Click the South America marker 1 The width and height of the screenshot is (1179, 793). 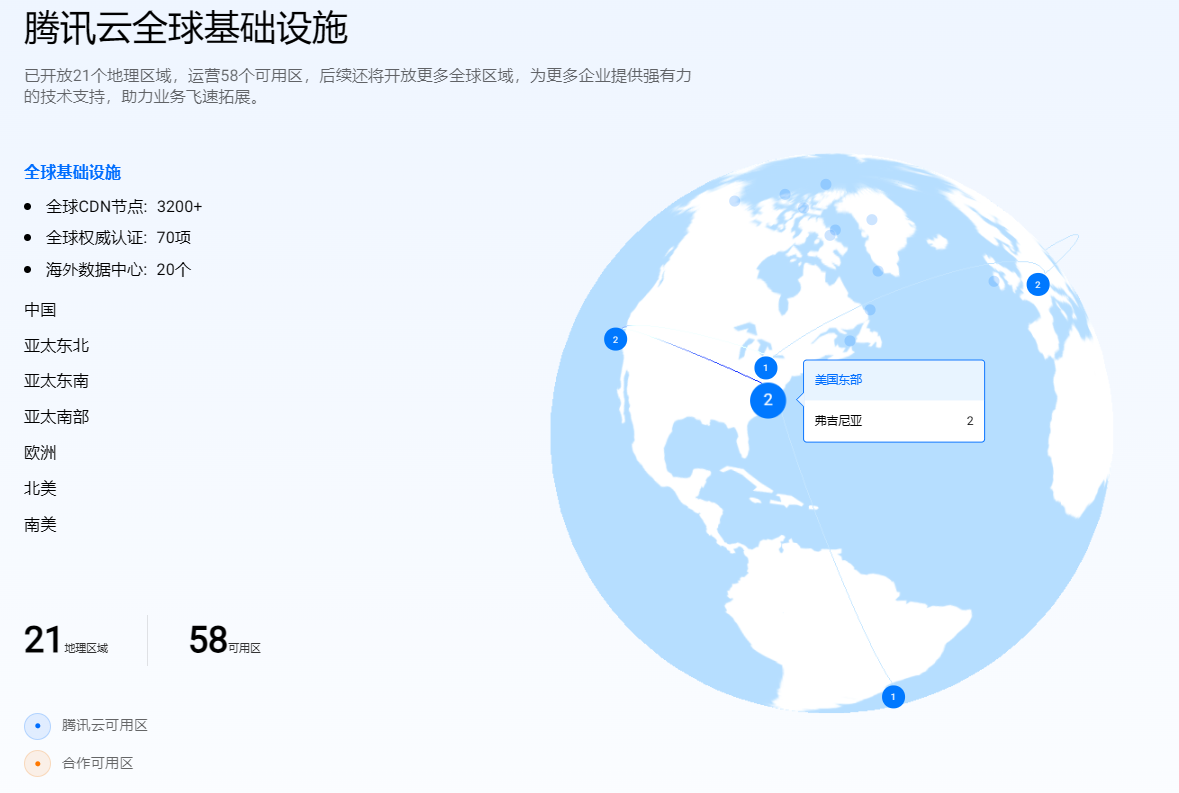click(x=893, y=697)
